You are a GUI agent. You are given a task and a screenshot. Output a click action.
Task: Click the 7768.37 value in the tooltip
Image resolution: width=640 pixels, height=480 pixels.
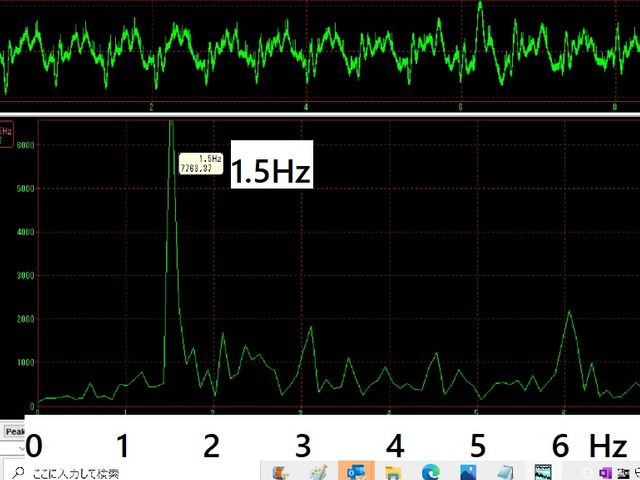pyautogui.click(x=196, y=168)
